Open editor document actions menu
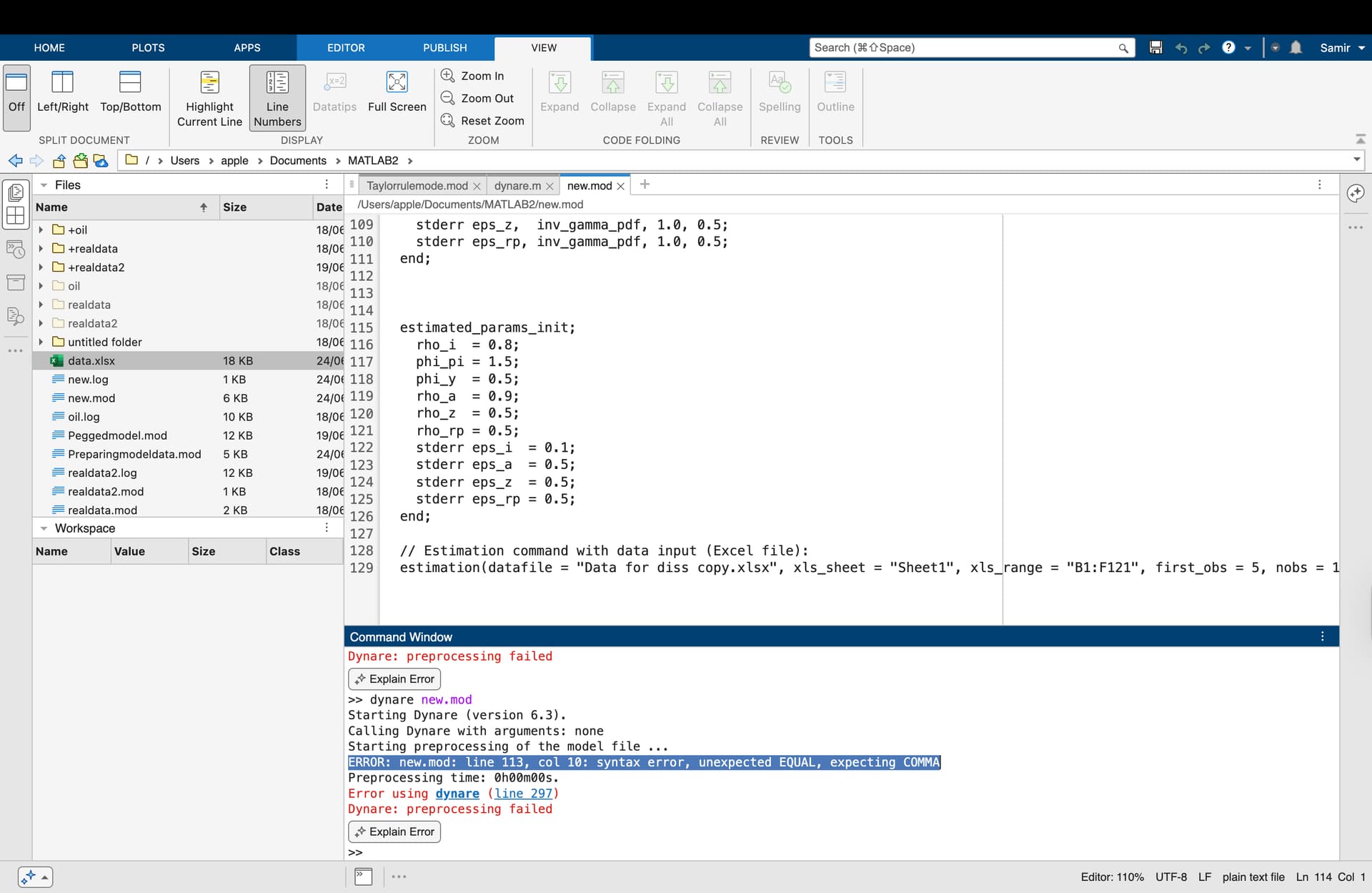This screenshot has width=1372, height=893. point(1319,184)
